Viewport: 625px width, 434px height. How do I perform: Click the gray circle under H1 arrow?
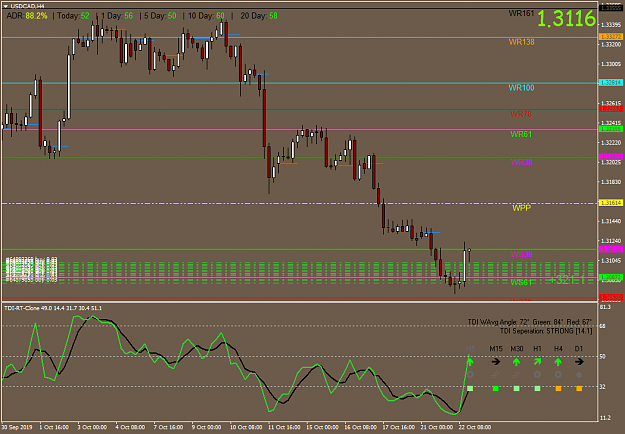537,375
